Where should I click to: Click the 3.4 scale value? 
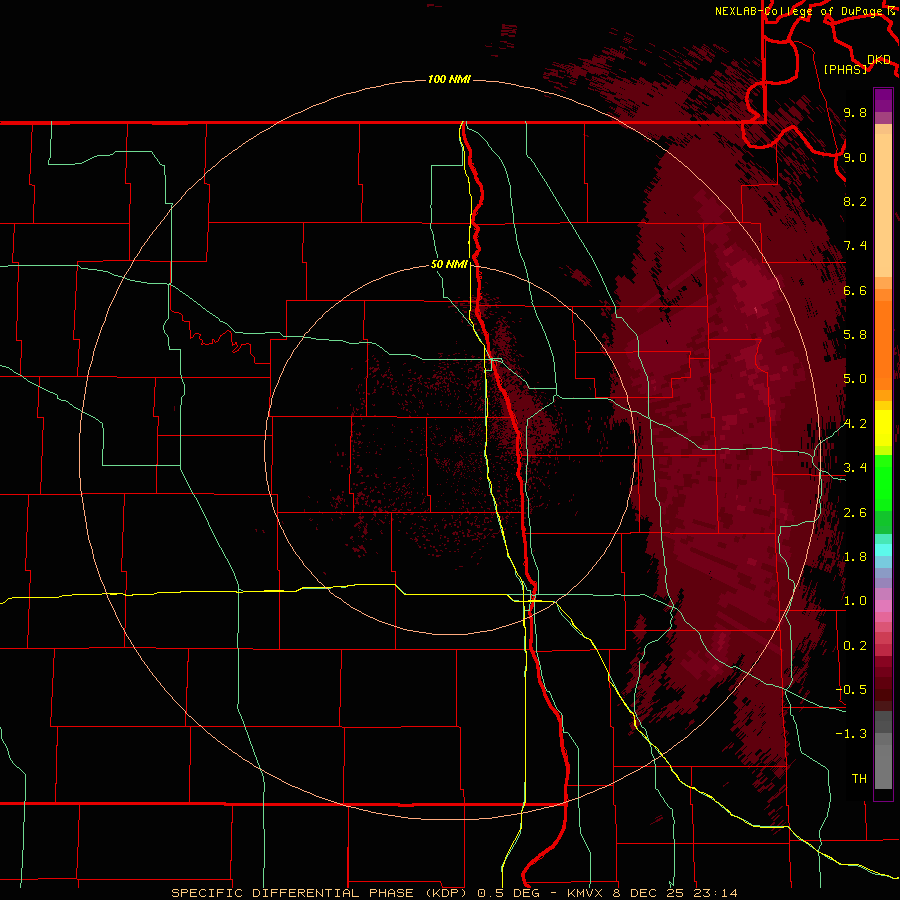point(855,468)
